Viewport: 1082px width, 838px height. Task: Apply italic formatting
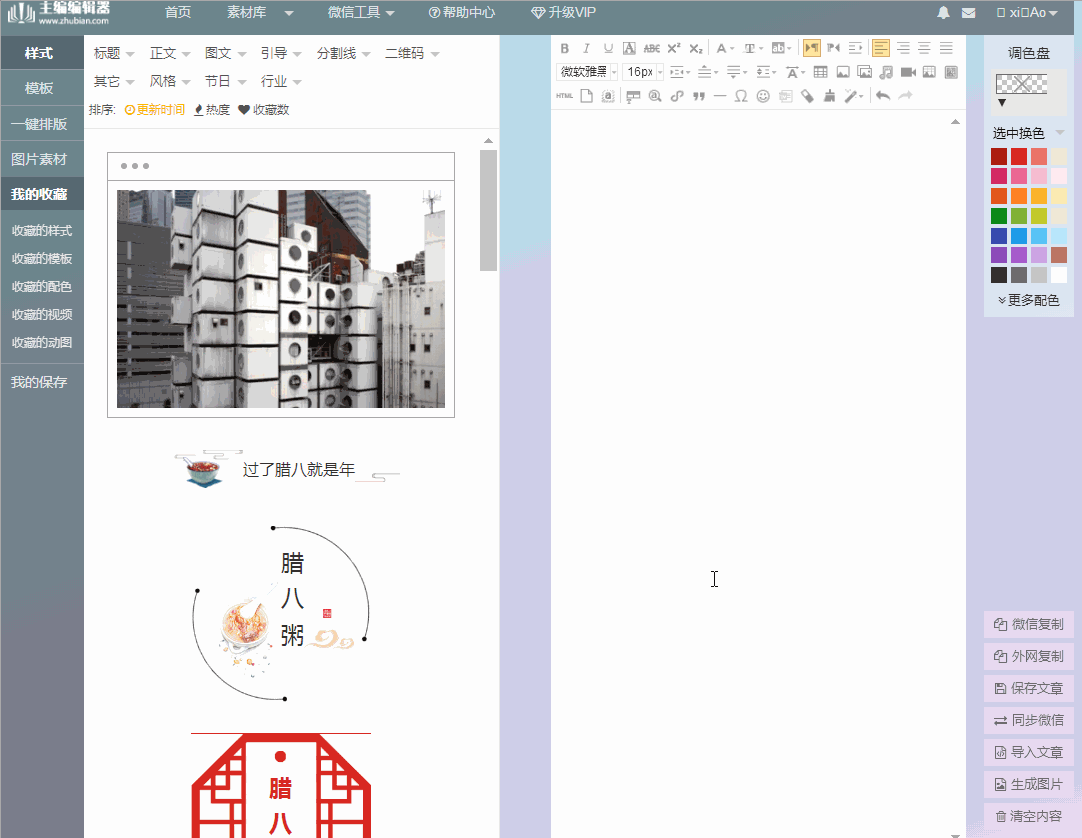click(x=586, y=48)
